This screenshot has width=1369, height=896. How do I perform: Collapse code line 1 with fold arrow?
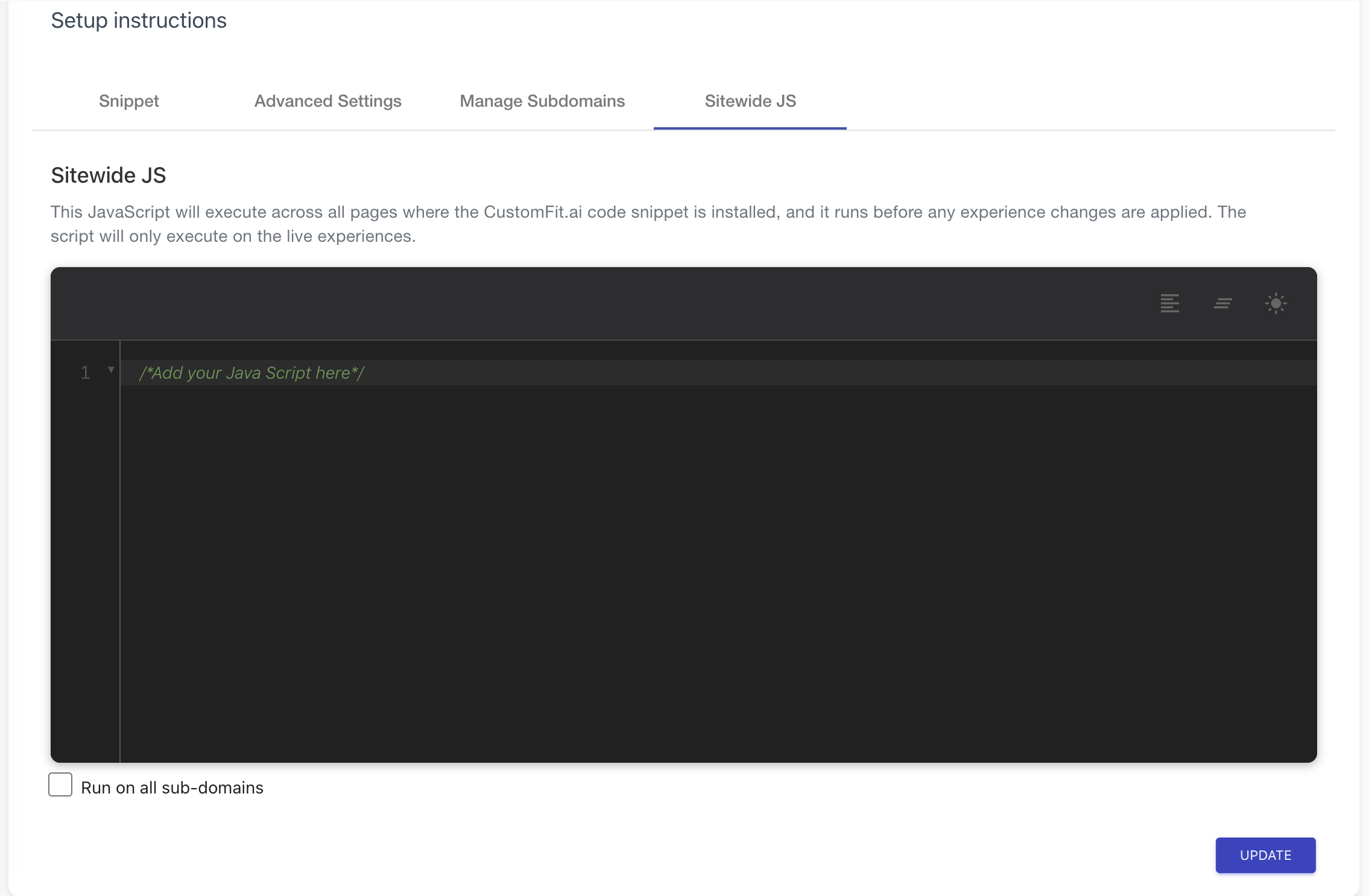pyautogui.click(x=111, y=370)
